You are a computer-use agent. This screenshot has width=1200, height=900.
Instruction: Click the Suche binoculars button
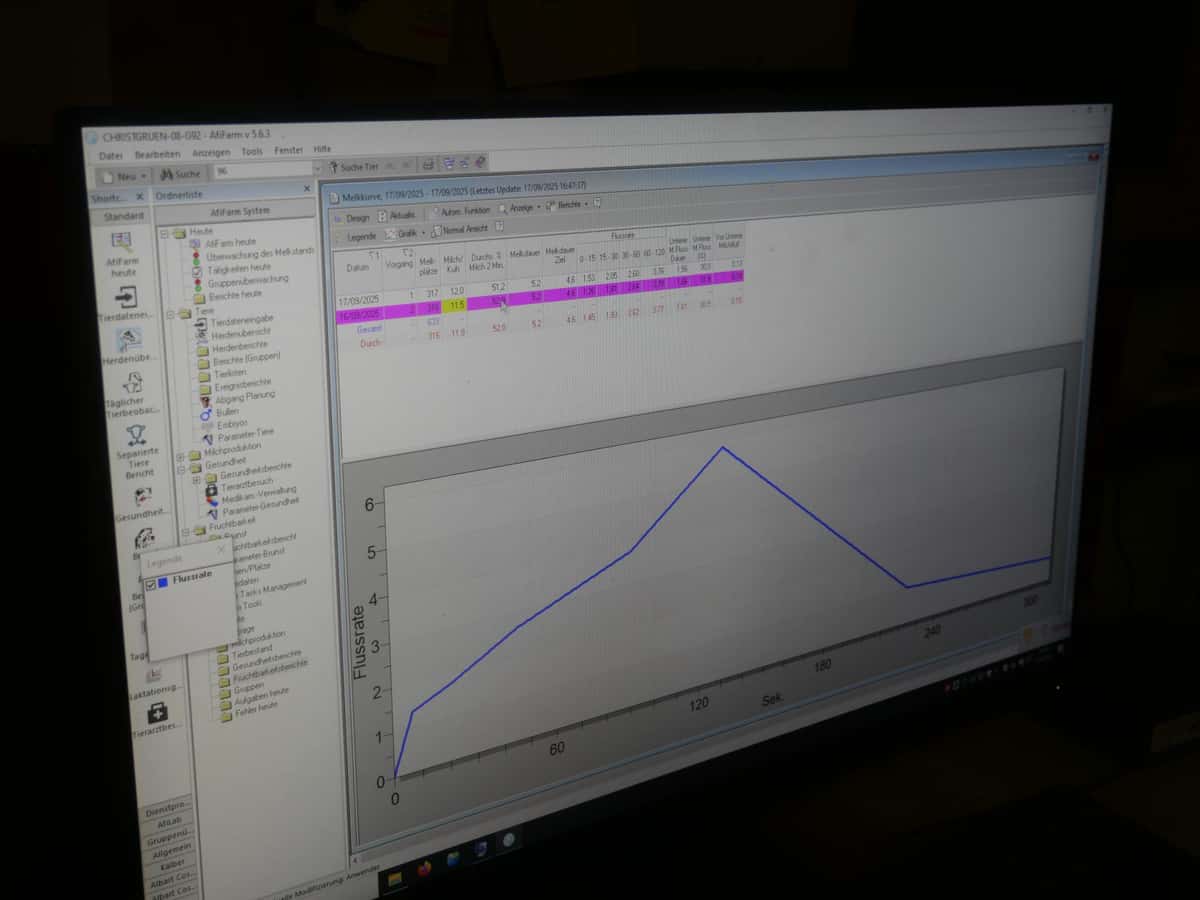181,174
